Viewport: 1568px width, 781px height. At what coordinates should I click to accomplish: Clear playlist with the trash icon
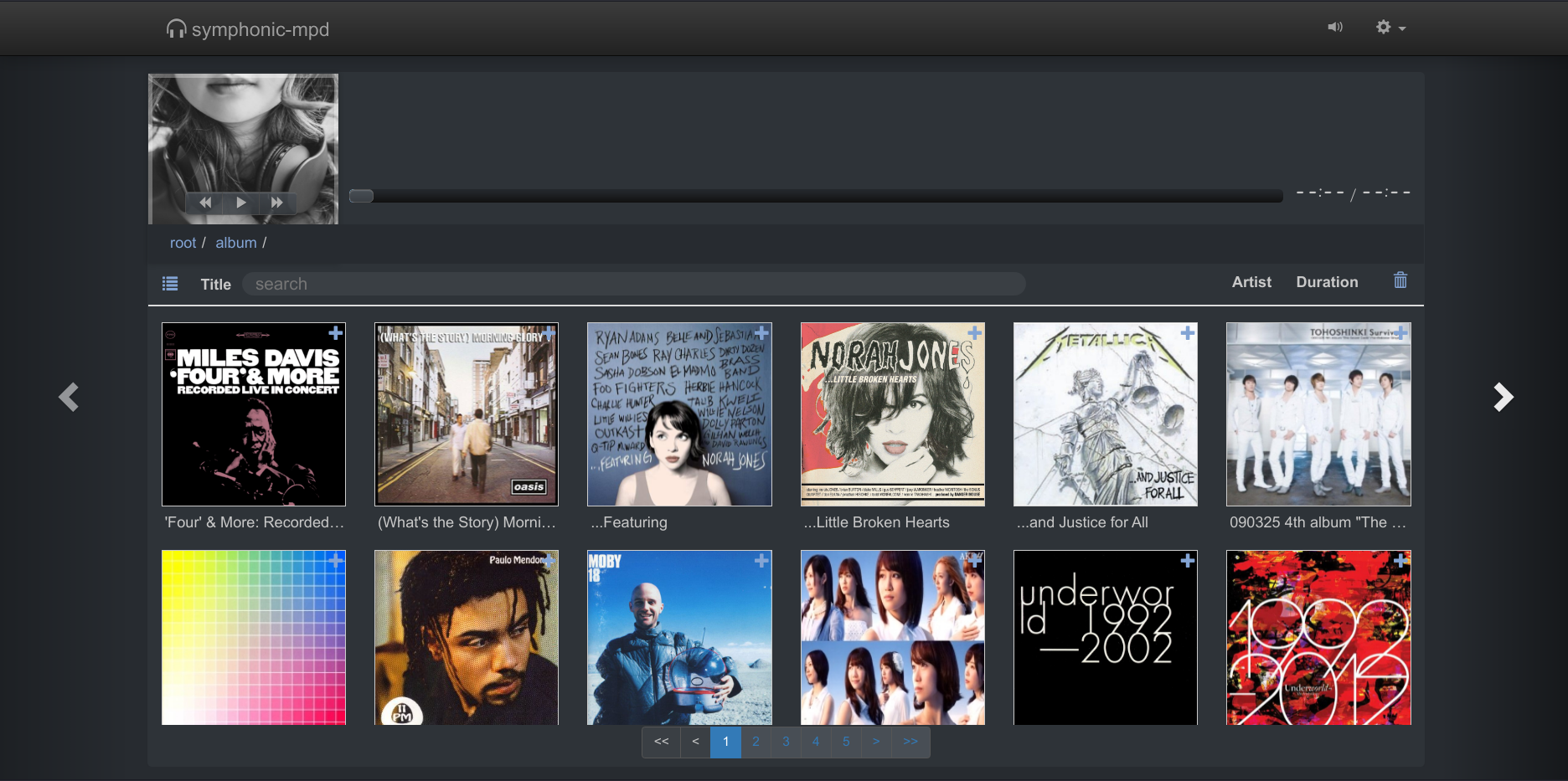pyautogui.click(x=1400, y=280)
